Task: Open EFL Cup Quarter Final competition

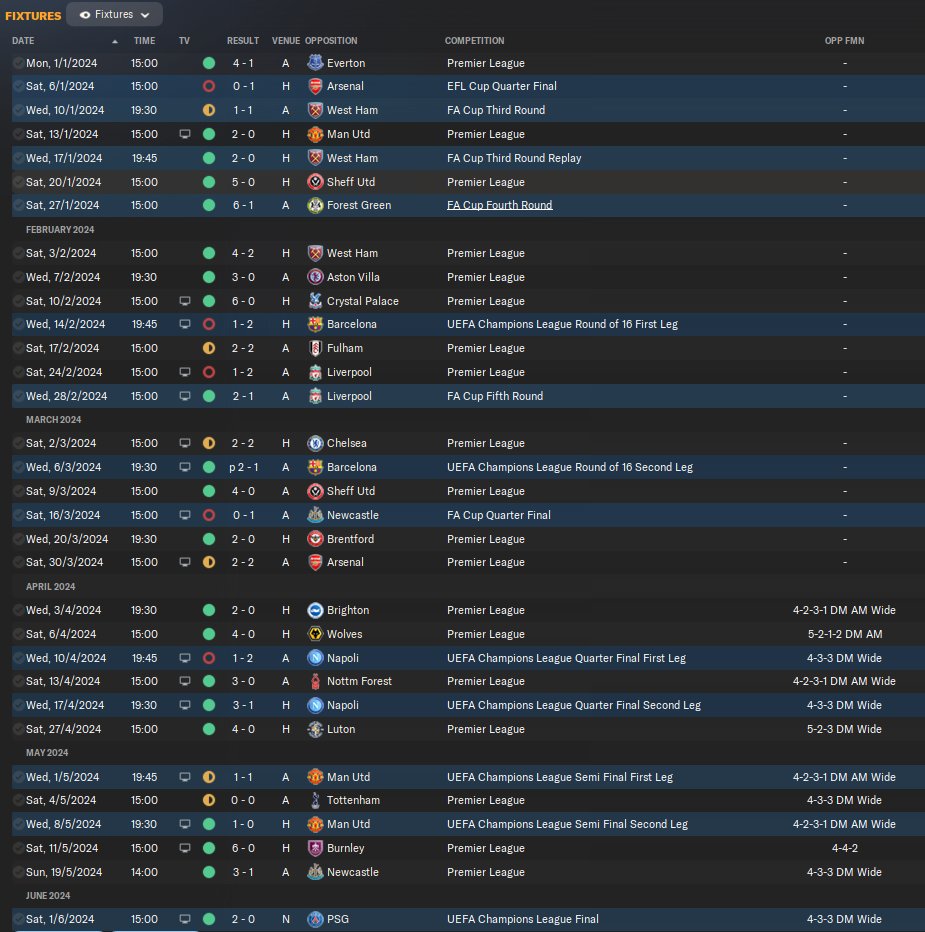Action: (502, 86)
